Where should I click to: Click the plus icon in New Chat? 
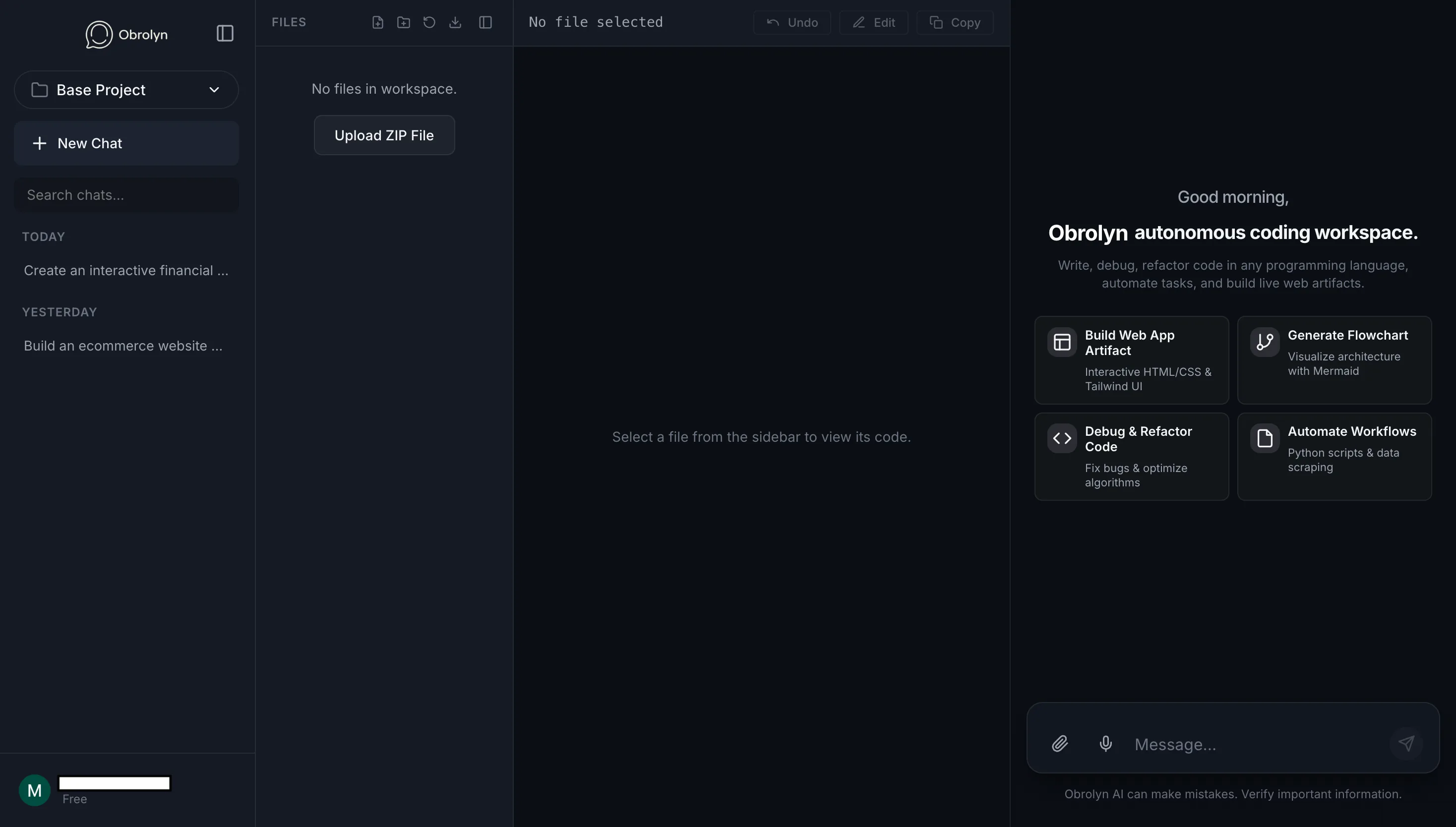(39, 143)
